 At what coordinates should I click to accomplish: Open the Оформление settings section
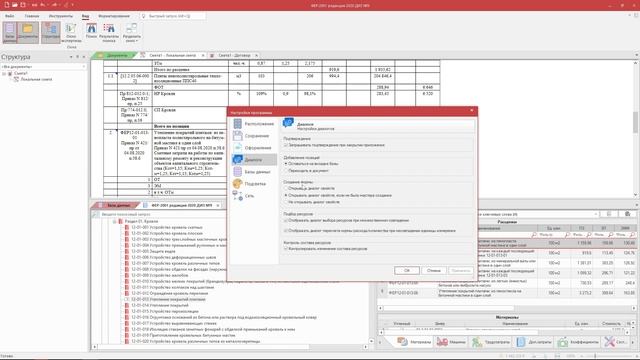(x=254, y=148)
